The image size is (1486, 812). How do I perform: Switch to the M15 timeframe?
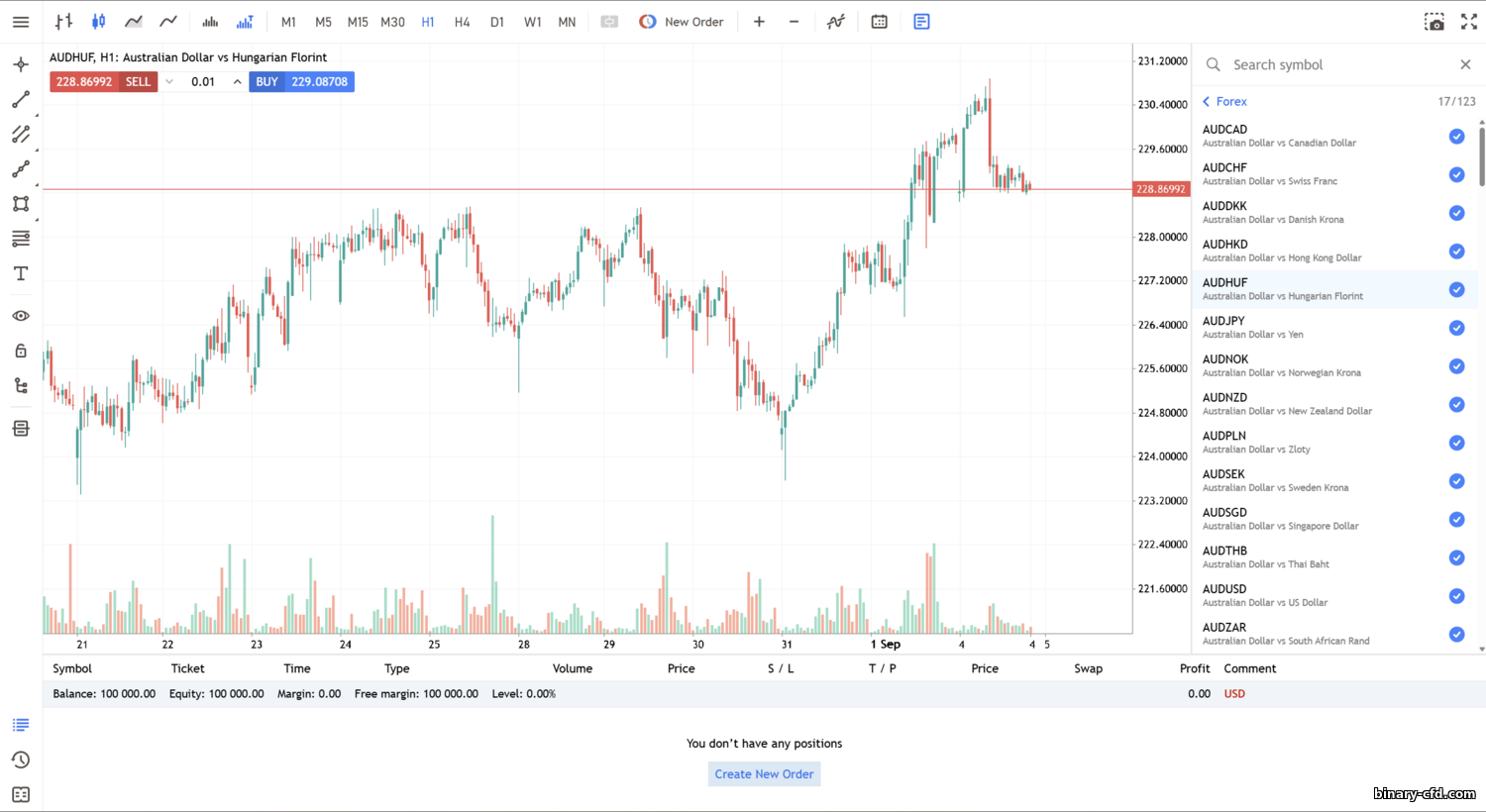tap(358, 22)
